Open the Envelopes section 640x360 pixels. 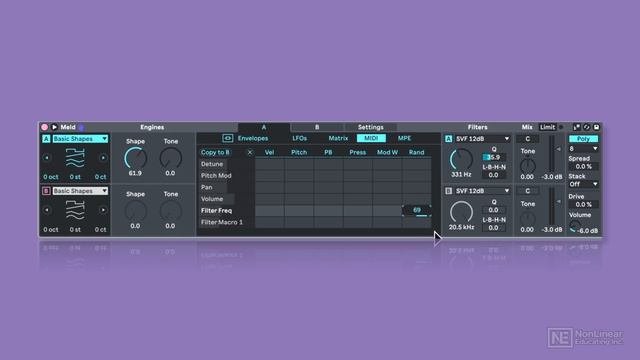click(253, 138)
